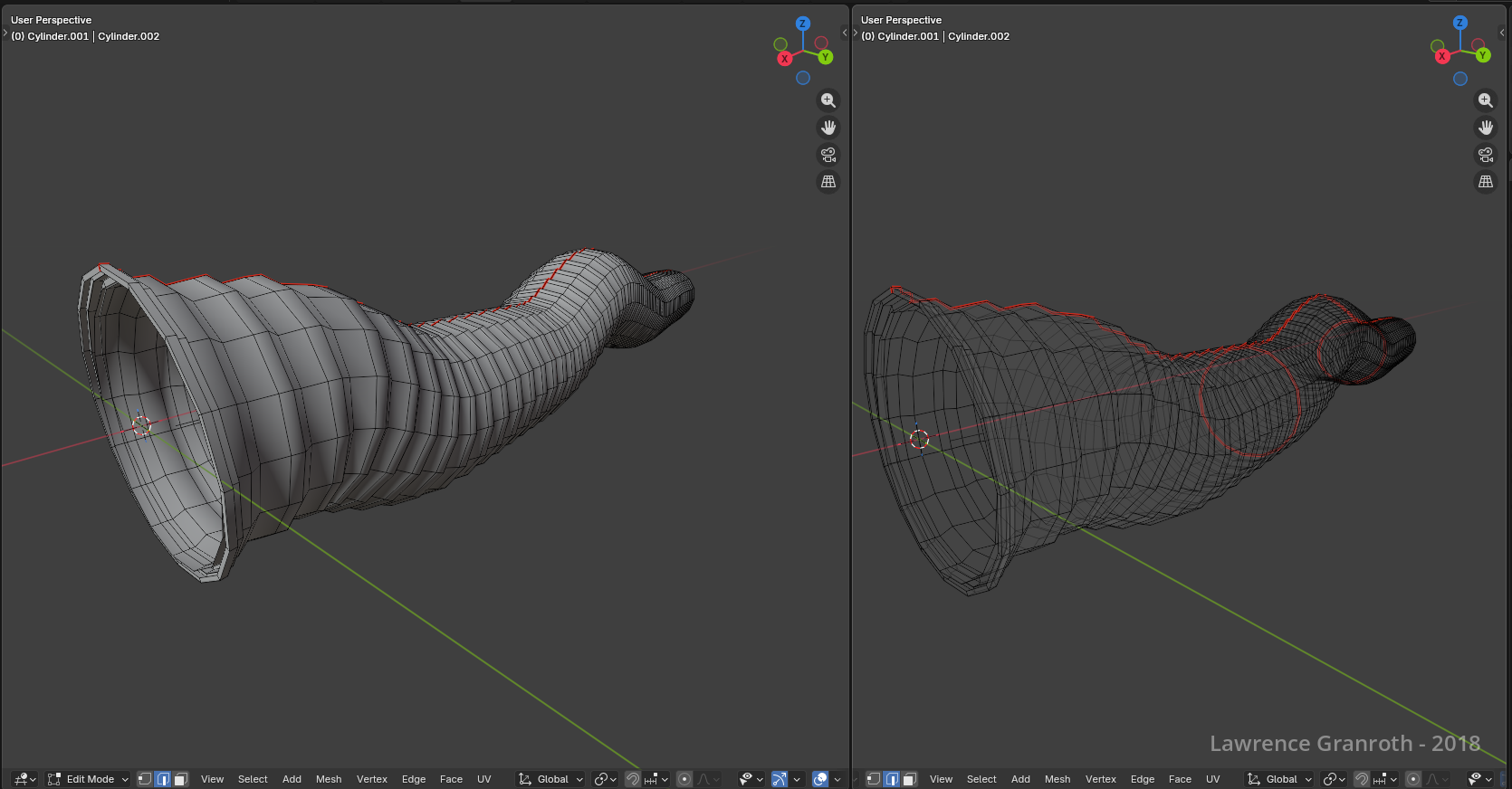Toggle camera view in left viewport
The height and width of the screenshot is (789, 1512).
[828, 155]
